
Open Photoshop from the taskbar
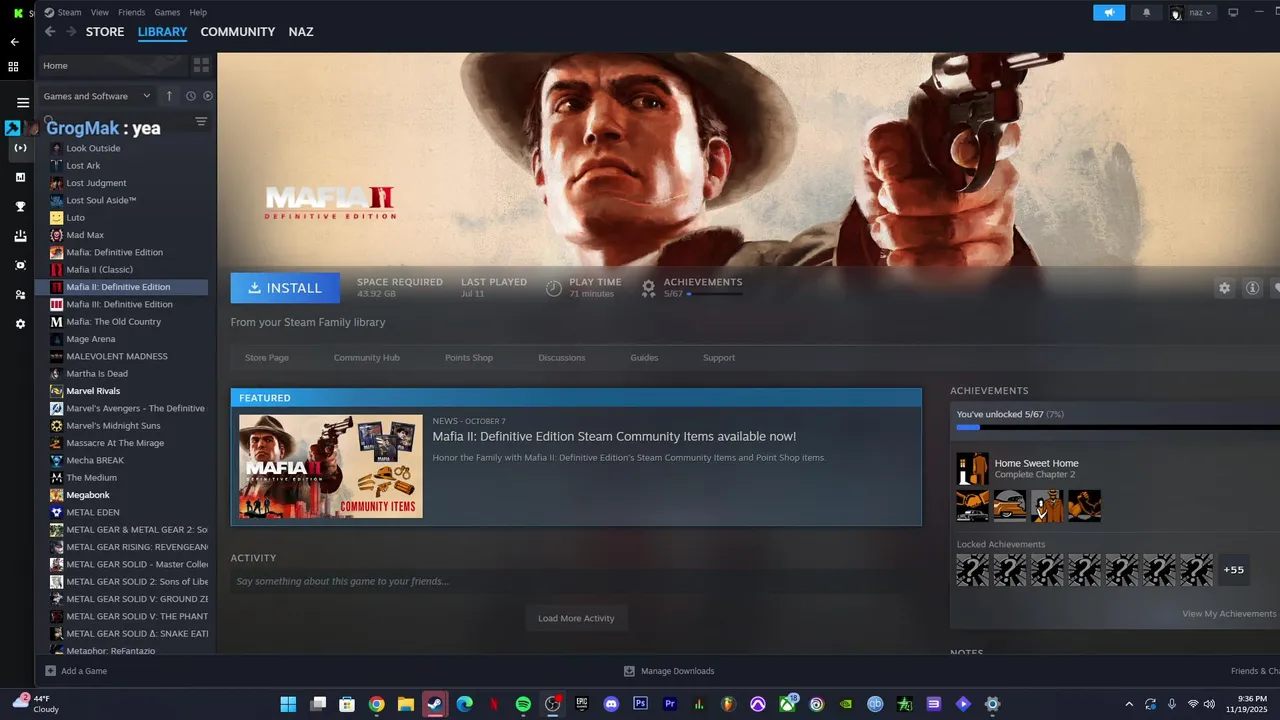point(641,704)
